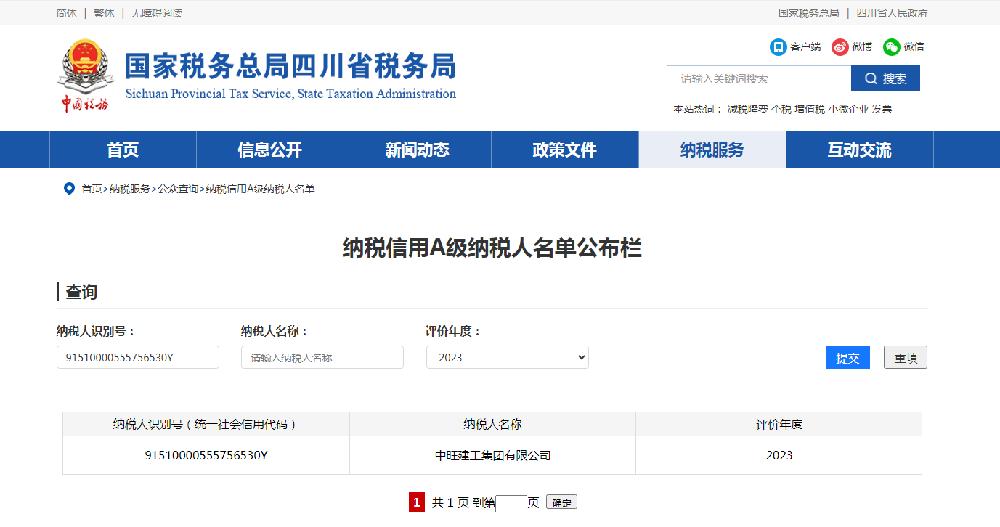Open the 微信 WeChat icon
The image size is (1000, 527).
click(891, 47)
